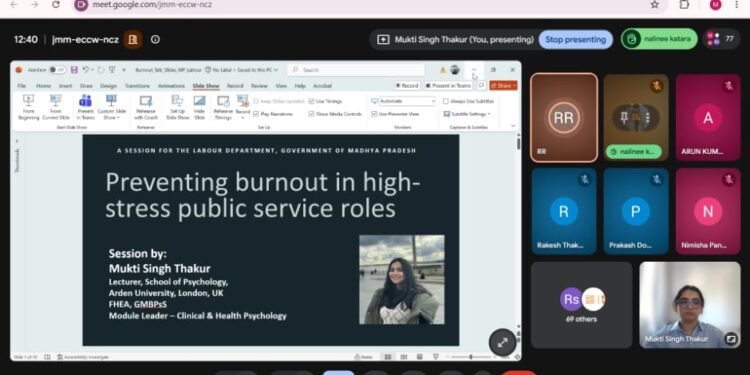Image resolution: width=750 pixels, height=375 pixels.
Task: Select the Rakesh Thakur participant tile
Action: point(564,211)
